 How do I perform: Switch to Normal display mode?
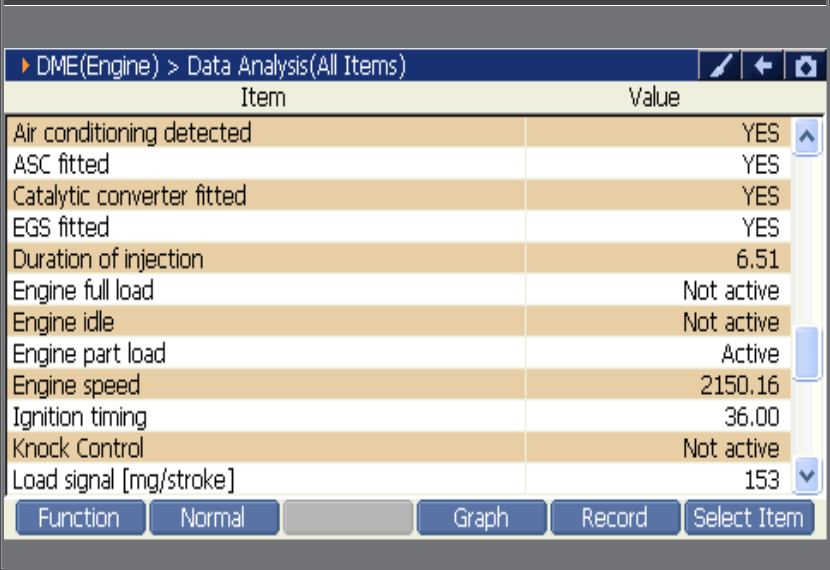214,518
